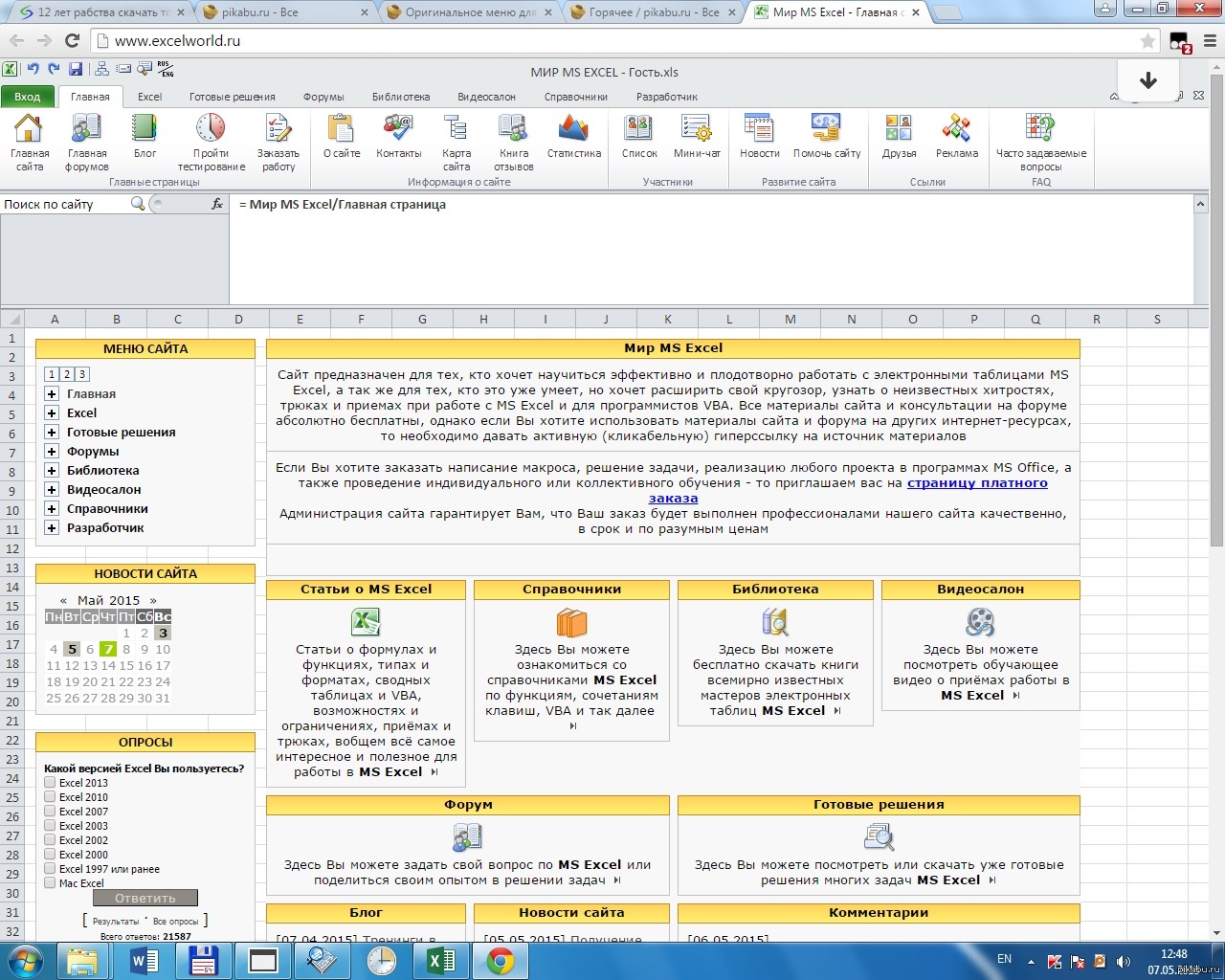Viewport: 1225px width, 980px height.
Task: Click the Undo arrow in quick access toolbar
Action: tap(33, 69)
